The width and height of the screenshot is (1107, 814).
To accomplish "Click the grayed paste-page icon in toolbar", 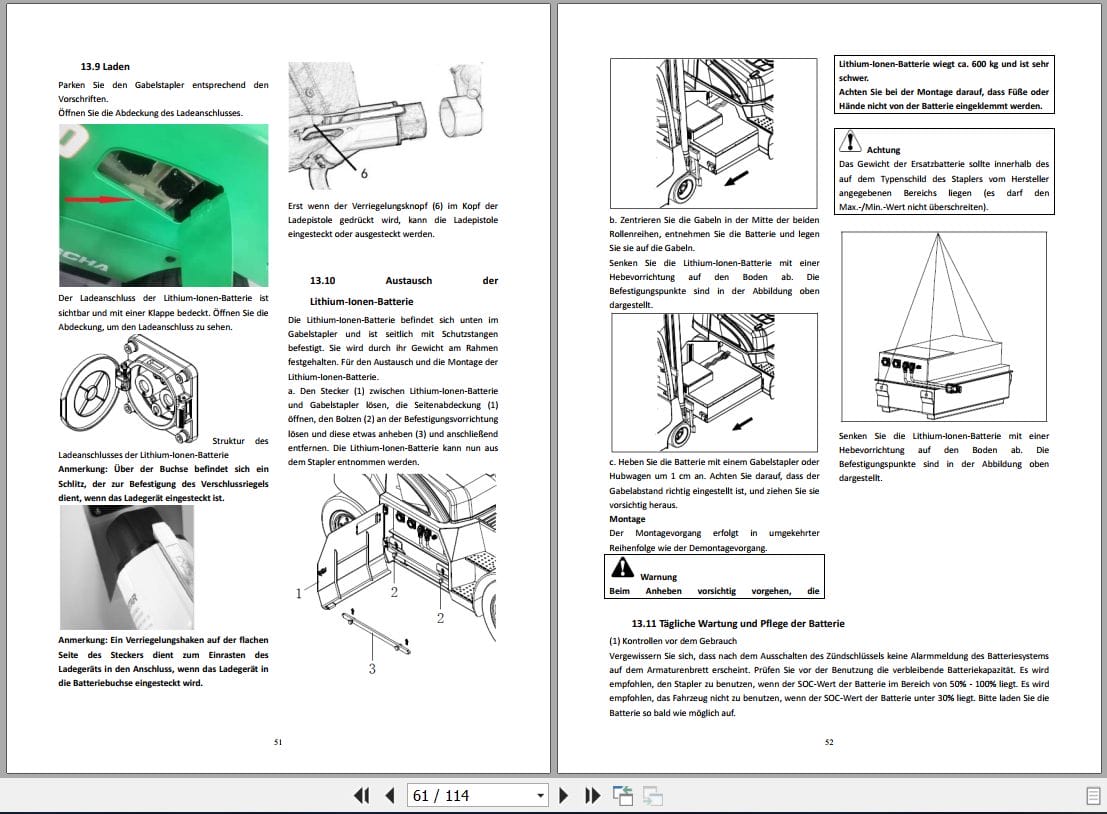I will point(652,796).
